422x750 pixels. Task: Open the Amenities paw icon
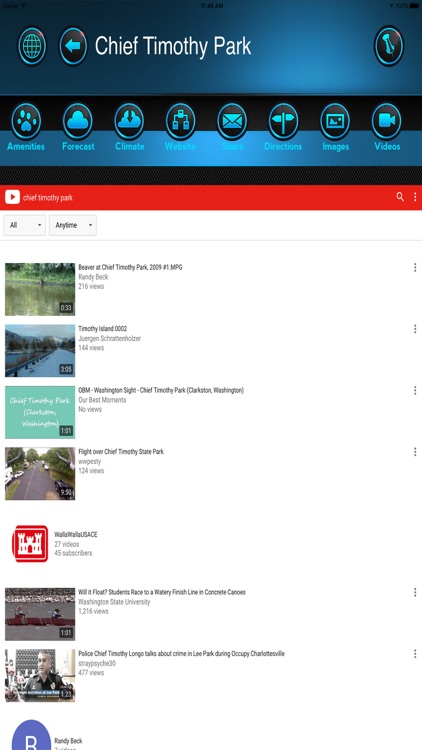click(x=26, y=121)
